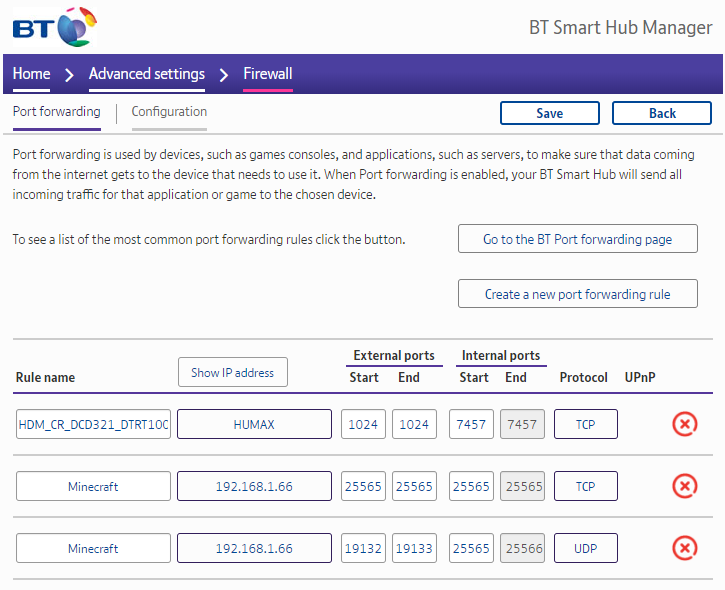Open the HUMAX device dropdown
Viewport: 725px width, 590px height.
pyautogui.click(x=254, y=425)
